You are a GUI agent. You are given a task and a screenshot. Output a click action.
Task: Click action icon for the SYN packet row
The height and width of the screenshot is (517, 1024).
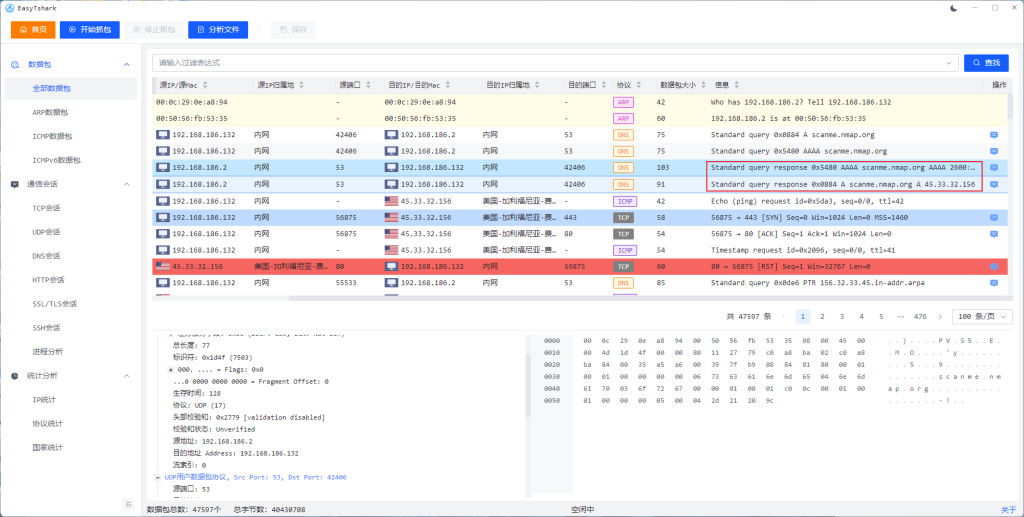[993, 217]
